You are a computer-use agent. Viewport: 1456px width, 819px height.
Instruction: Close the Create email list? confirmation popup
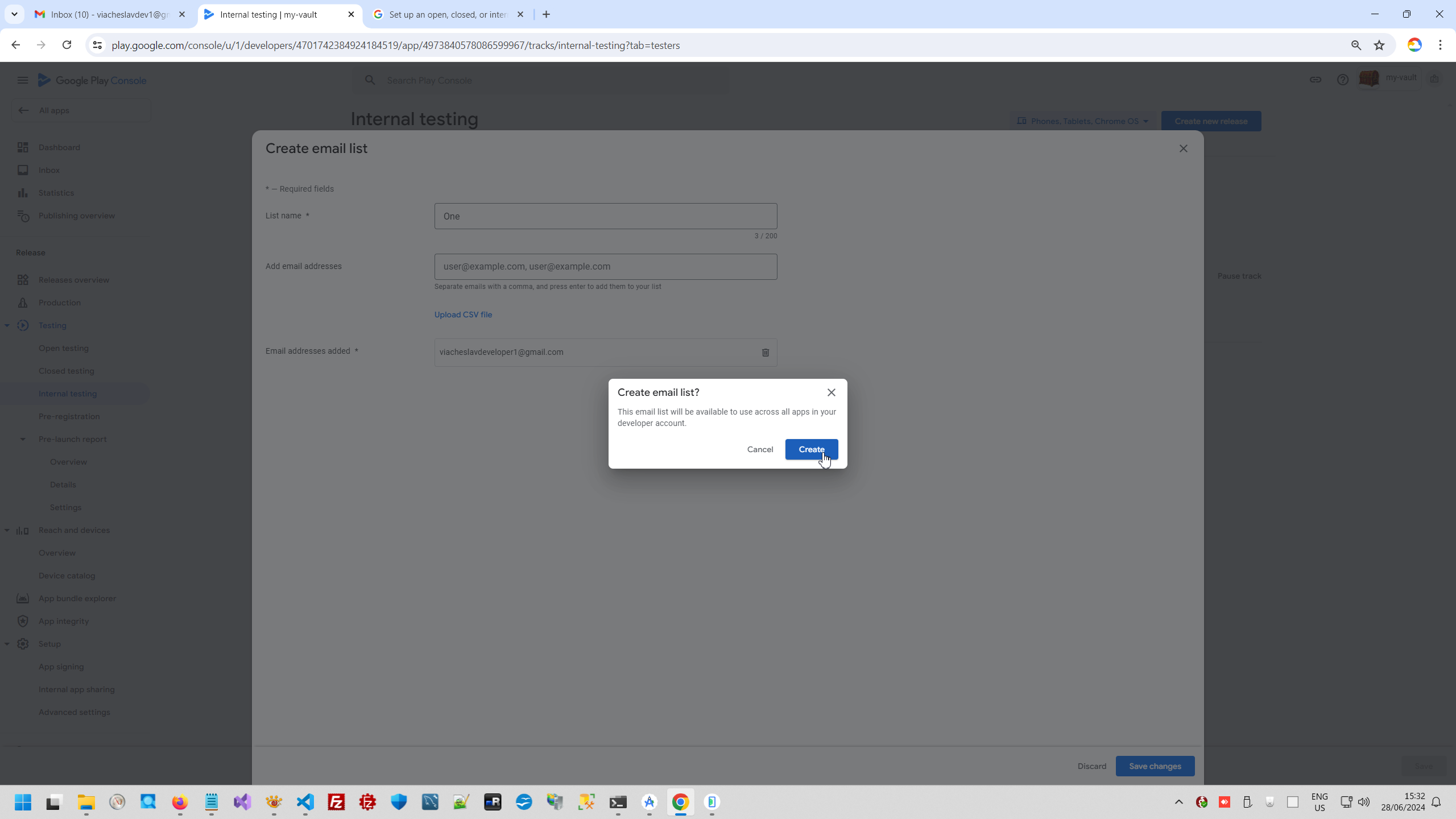pos(831,392)
